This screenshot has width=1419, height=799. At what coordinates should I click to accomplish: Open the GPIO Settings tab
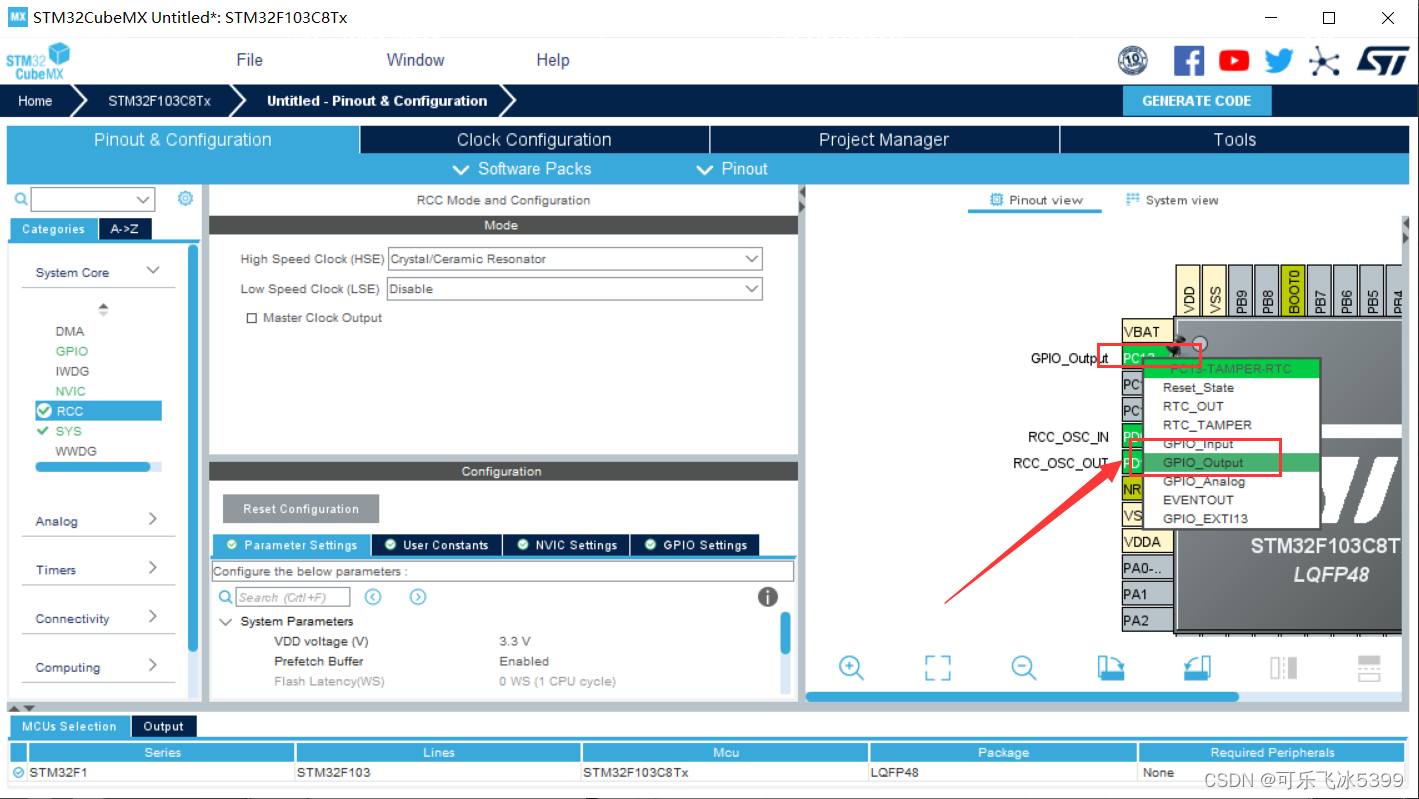696,545
